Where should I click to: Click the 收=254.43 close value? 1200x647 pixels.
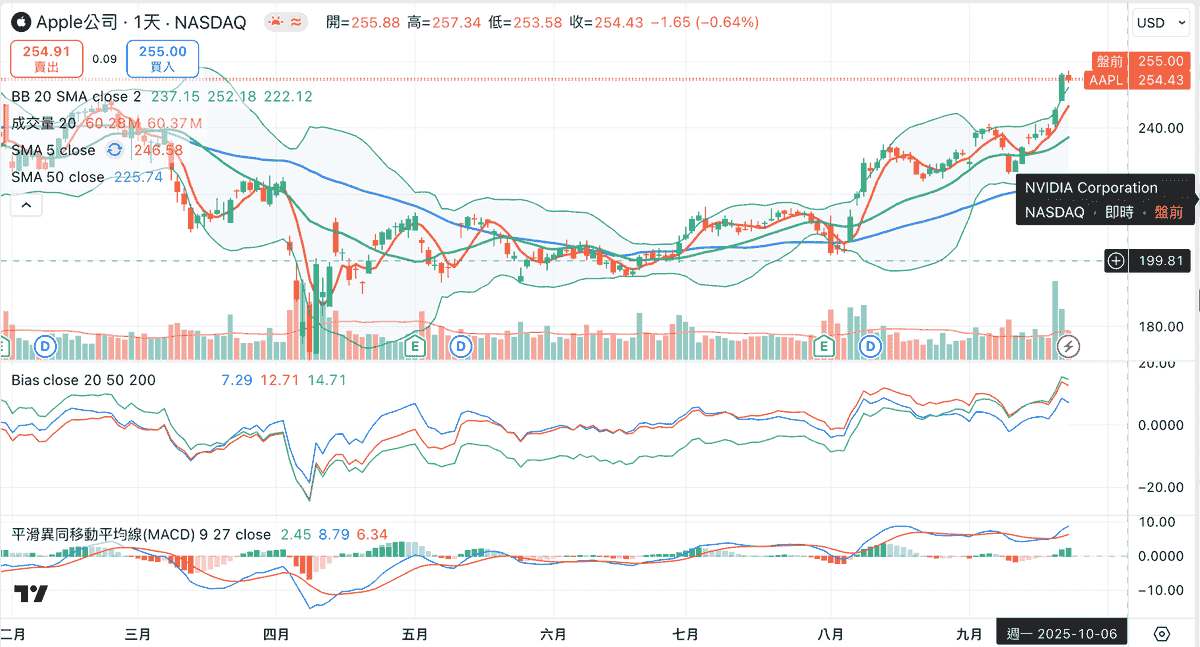(606, 22)
